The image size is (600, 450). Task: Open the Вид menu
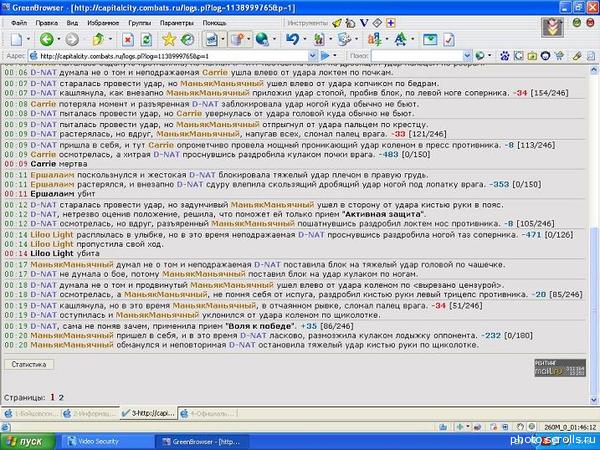[72, 23]
